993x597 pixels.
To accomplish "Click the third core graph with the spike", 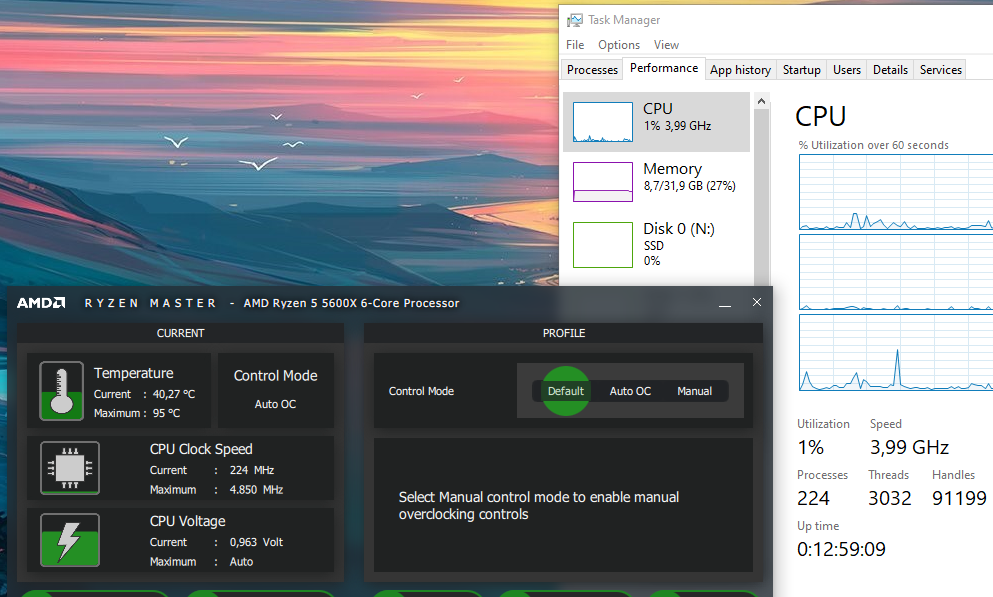I will coord(895,352).
